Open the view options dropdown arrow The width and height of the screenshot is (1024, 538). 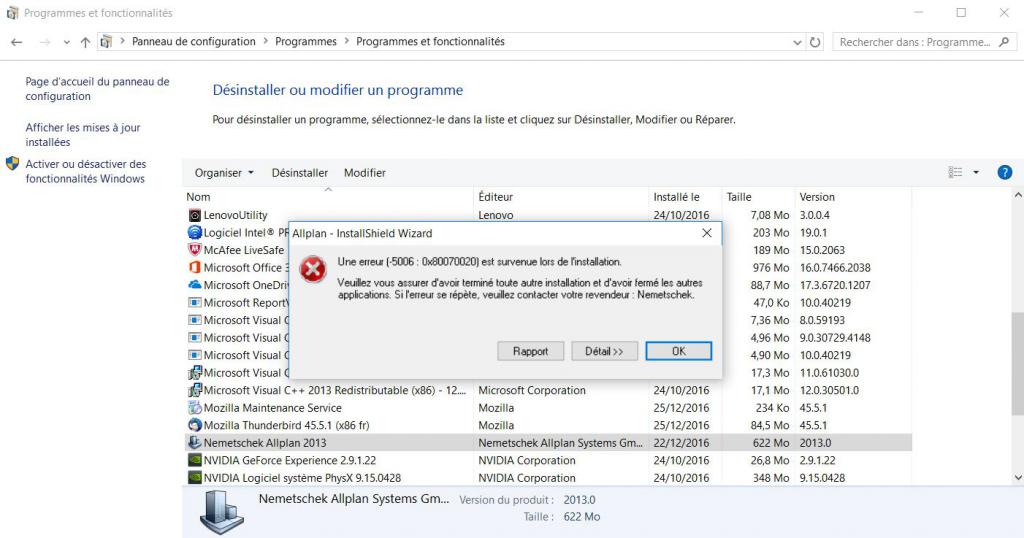click(976, 172)
